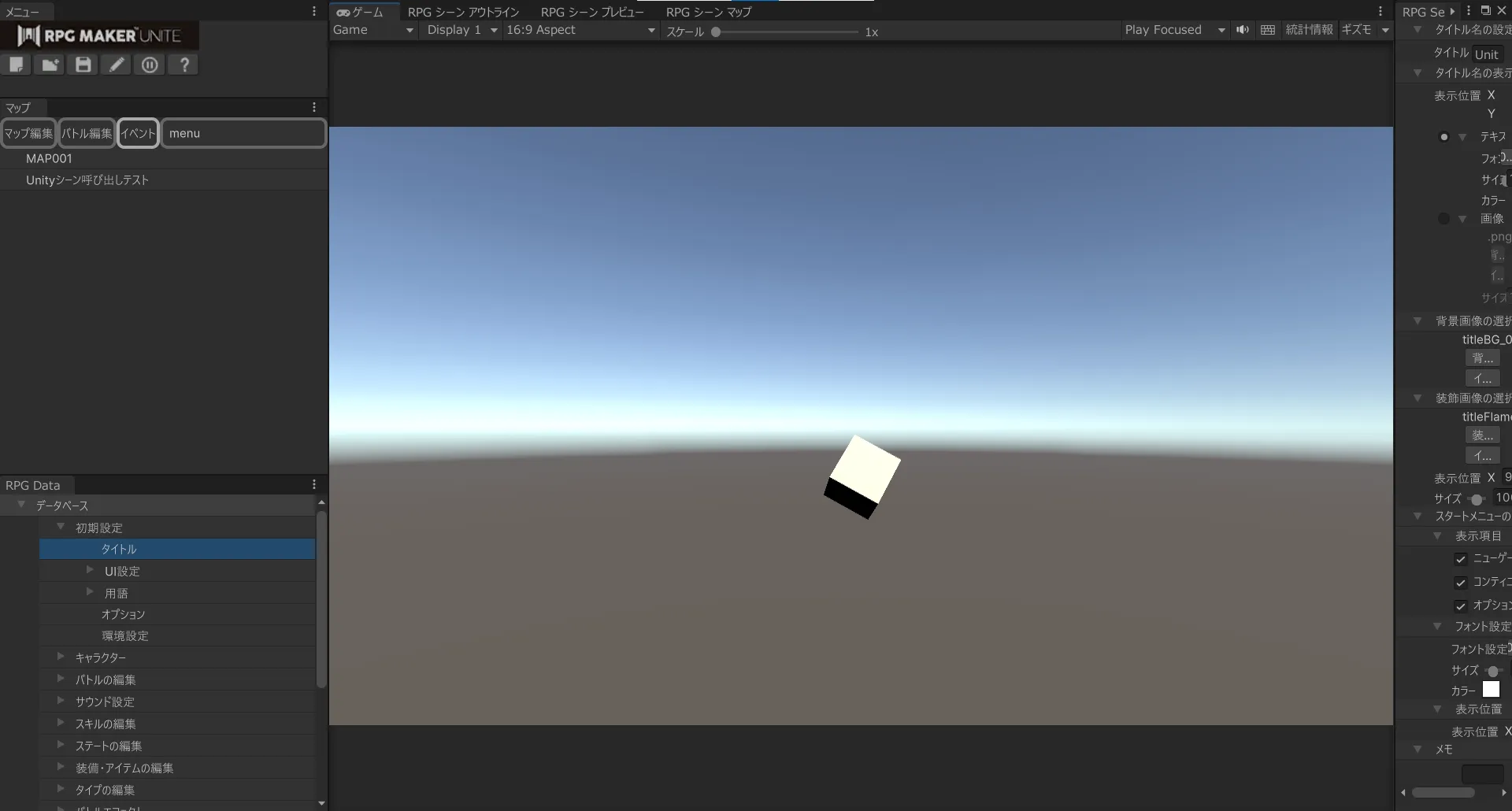Open the 16:9 Aspect dropdown

[x=580, y=30]
